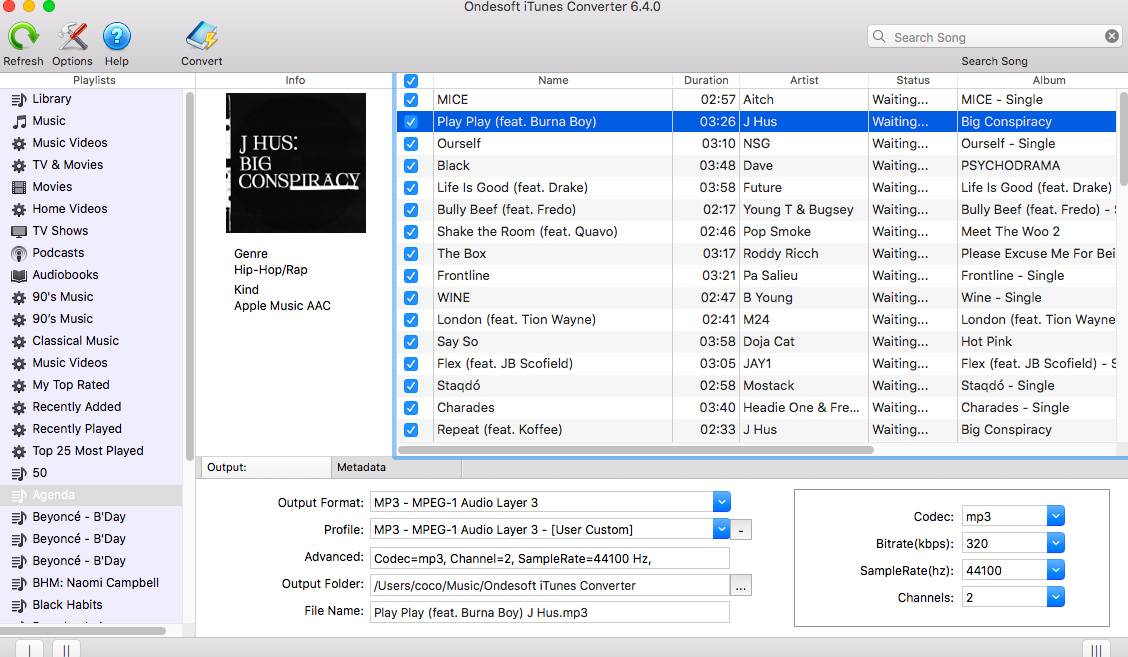1128x657 pixels.
Task: Click the minus button beside Profile
Action: (x=740, y=530)
